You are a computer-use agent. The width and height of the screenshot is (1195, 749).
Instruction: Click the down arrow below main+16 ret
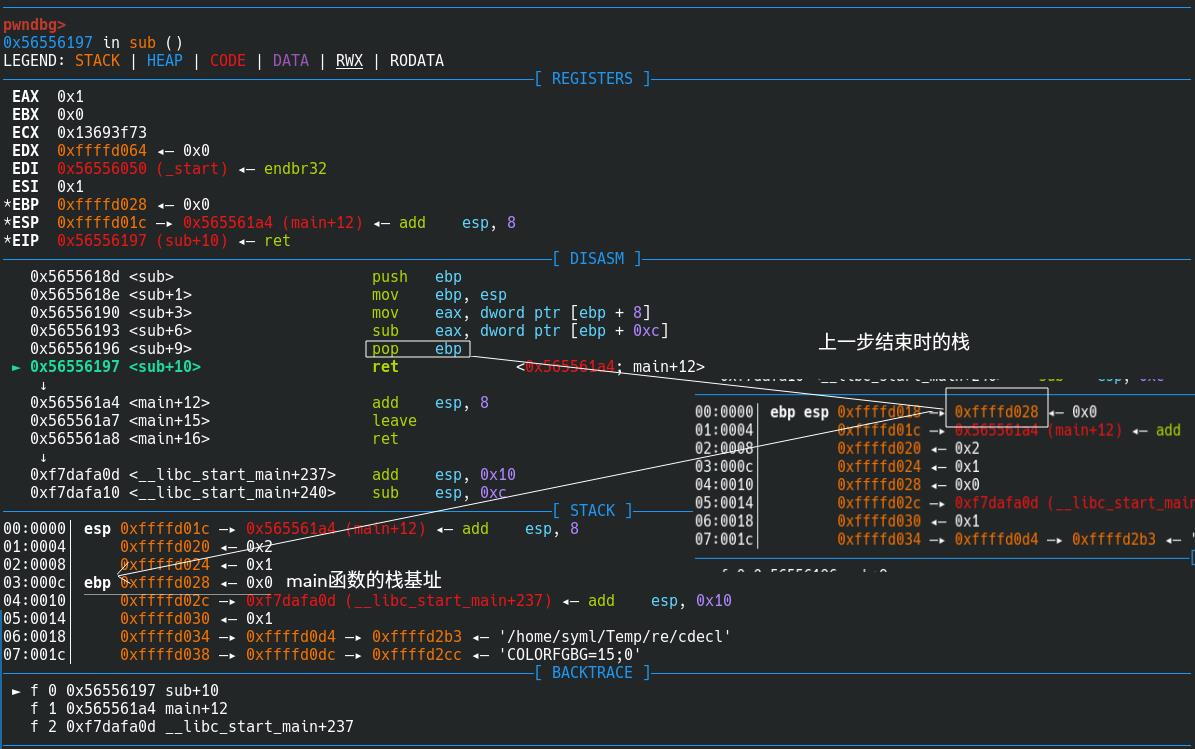[43, 457]
